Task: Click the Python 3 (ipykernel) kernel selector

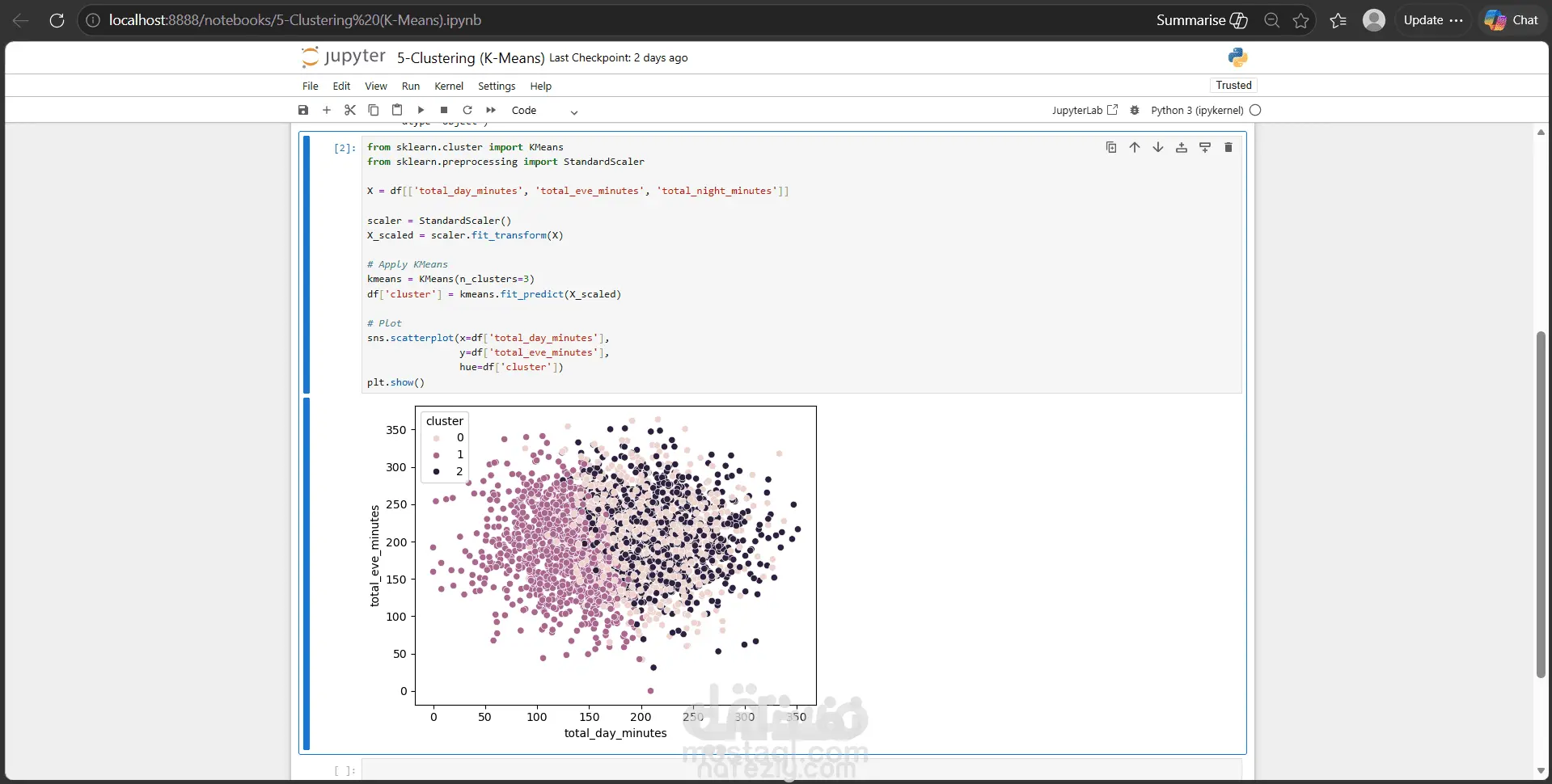Action: [x=1197, y=110]
